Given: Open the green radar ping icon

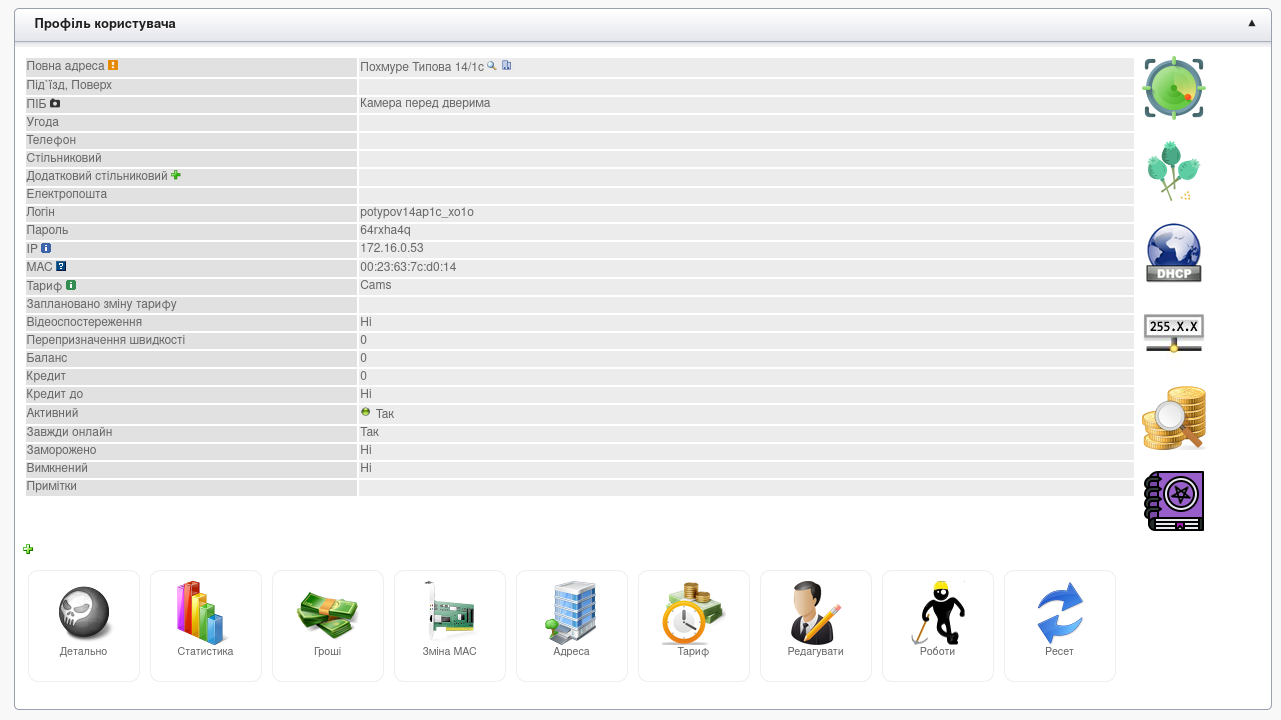Looking at the screenshot, I should click(1174, 88).
